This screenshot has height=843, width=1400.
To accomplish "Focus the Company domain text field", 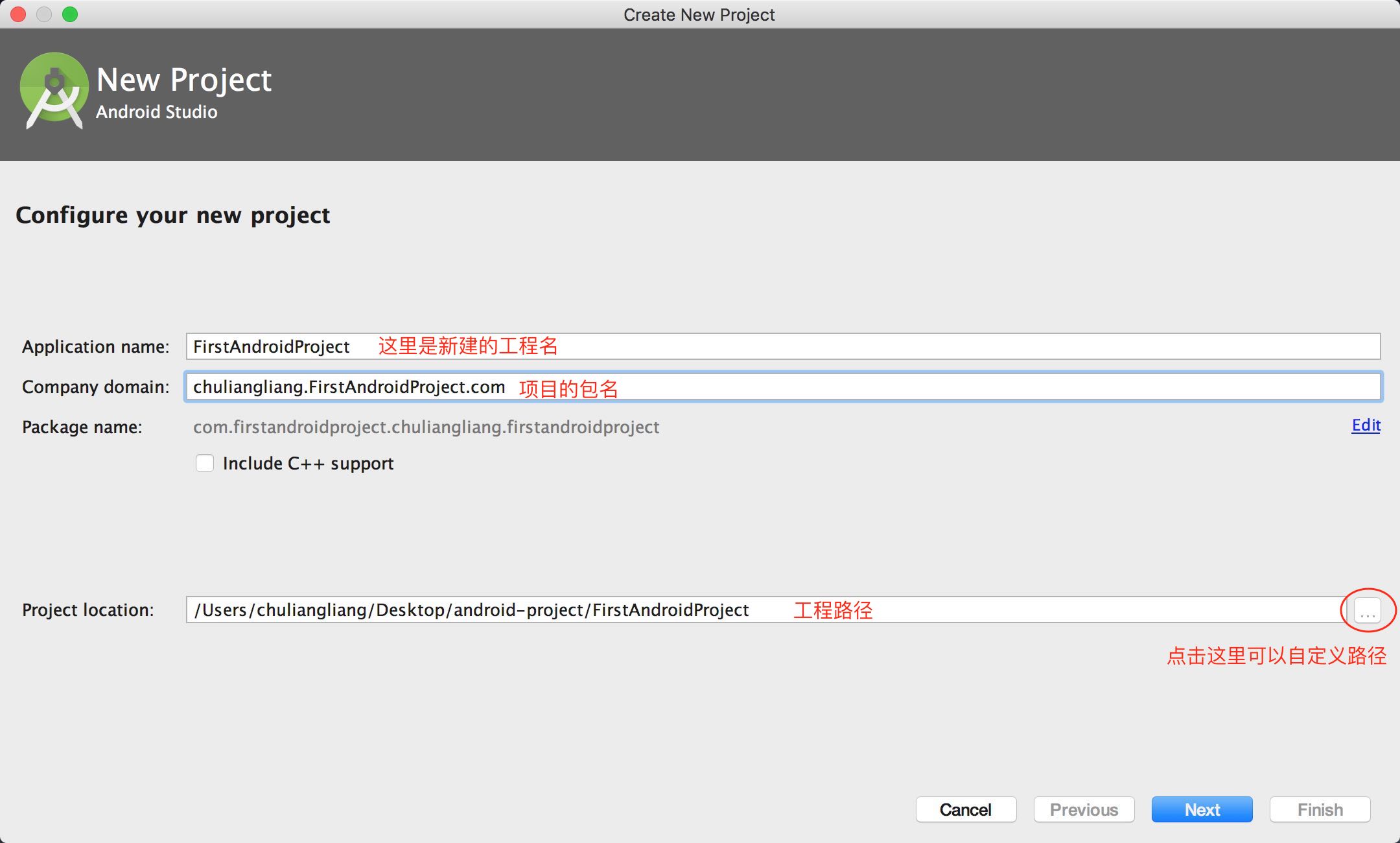I will tap(907, 387).
